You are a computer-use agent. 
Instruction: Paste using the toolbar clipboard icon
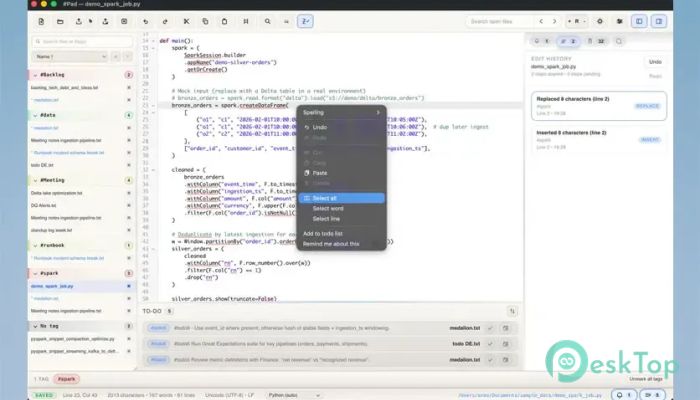tap(224, 21)
